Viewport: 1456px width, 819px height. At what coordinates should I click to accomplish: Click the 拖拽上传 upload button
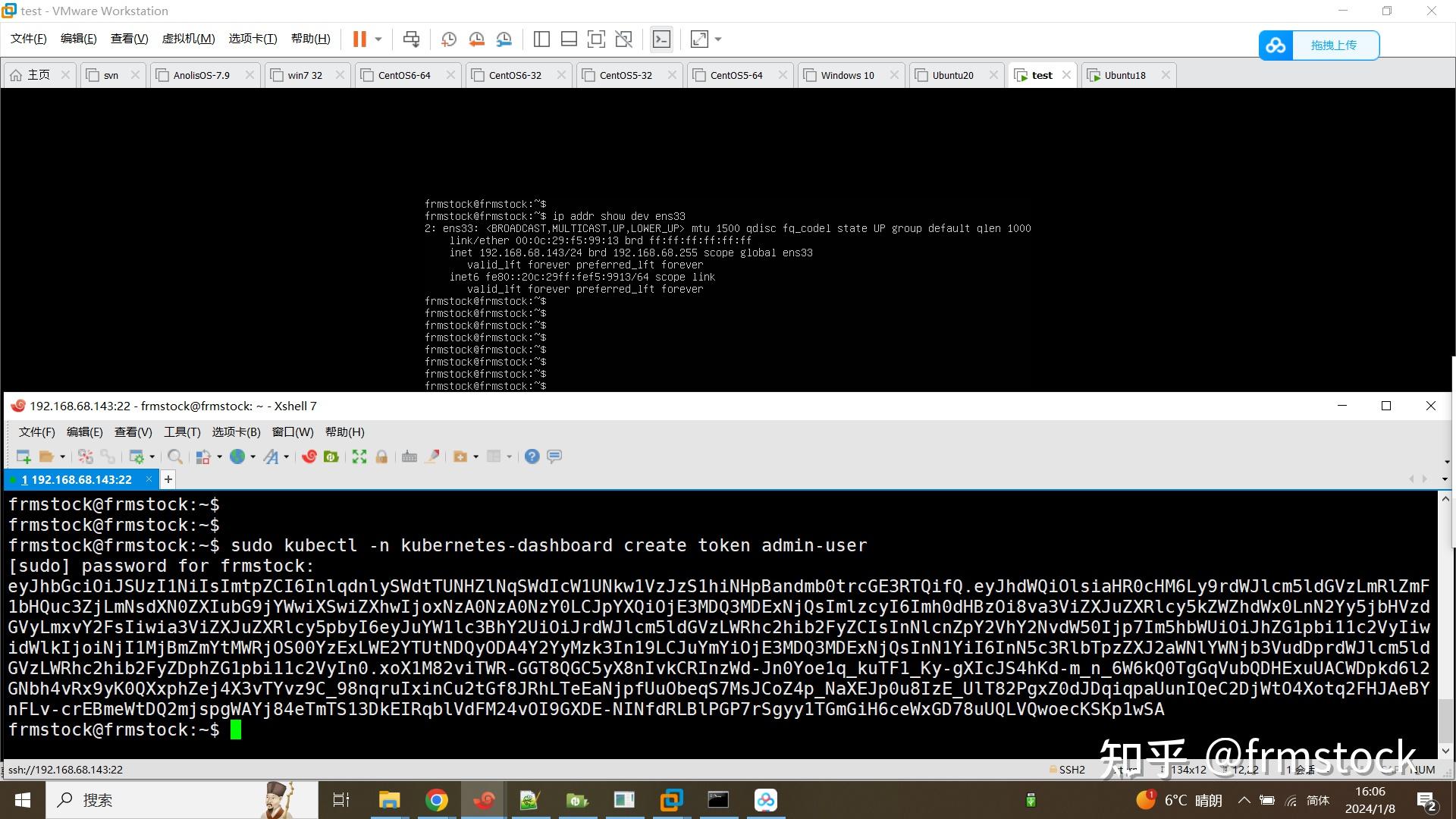[x=1333, y=45]
